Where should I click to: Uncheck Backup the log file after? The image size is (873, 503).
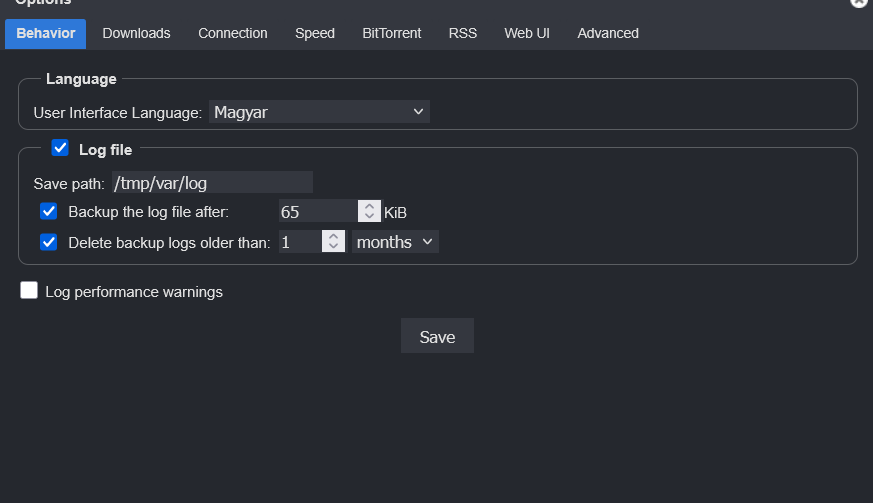[48, 211]
